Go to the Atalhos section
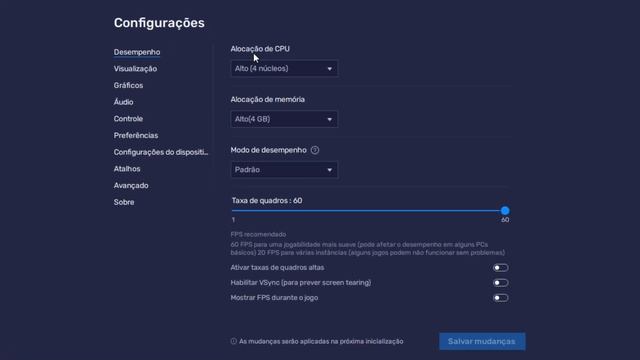The width and height of the screenshot is (640, 360). [127, 169]
